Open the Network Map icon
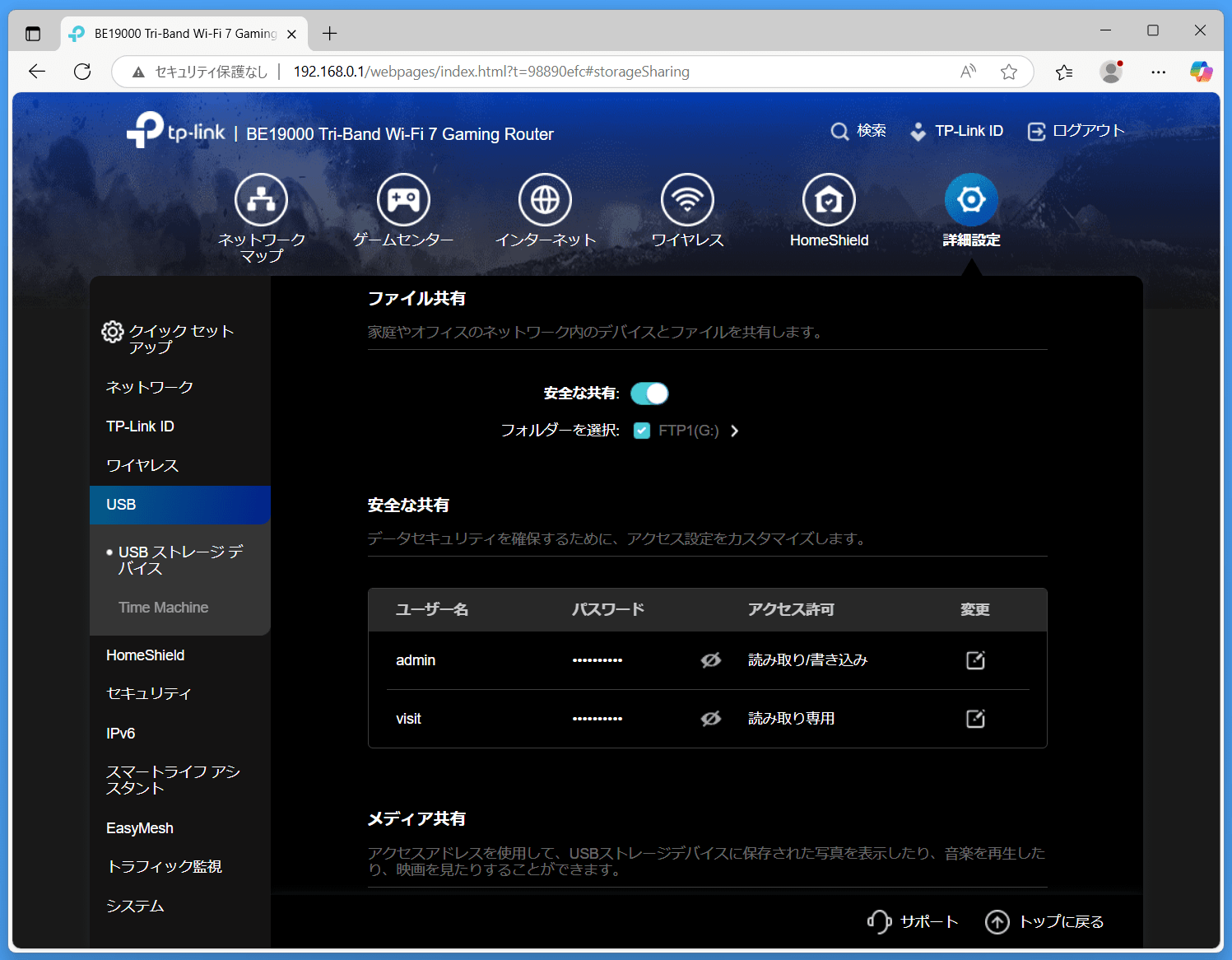The image size is (1232, 960). click(x=262, y=200)
